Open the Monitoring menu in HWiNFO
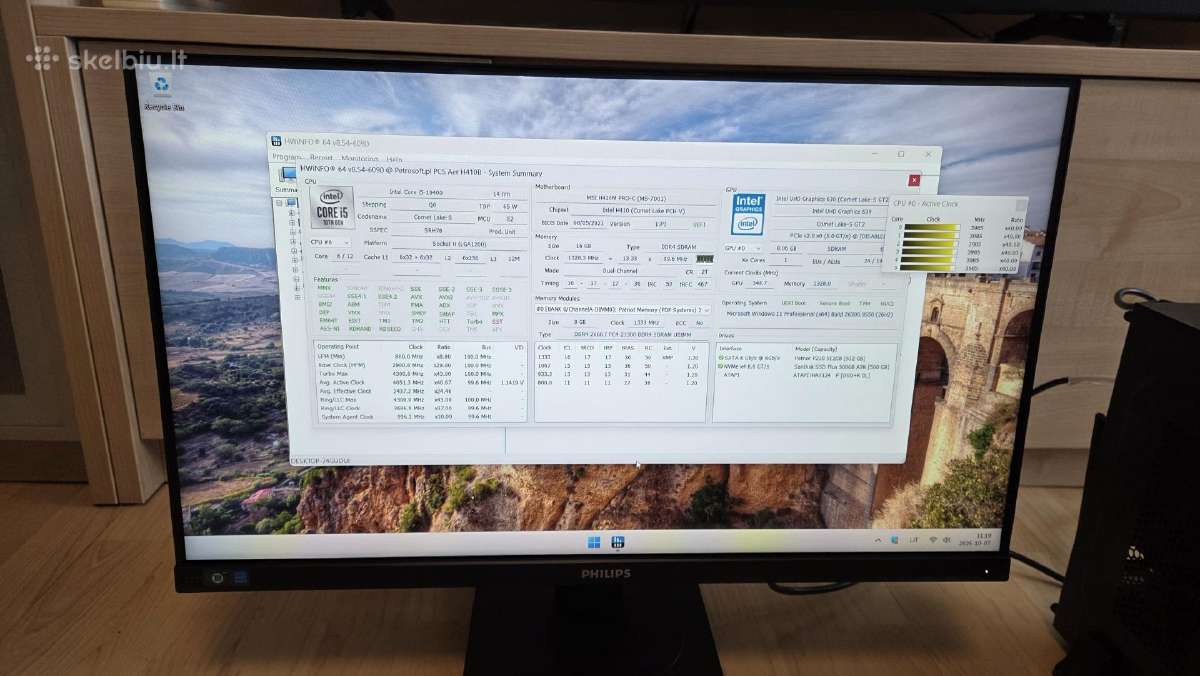Viewport: 1200px width, 676px height. 359,158
